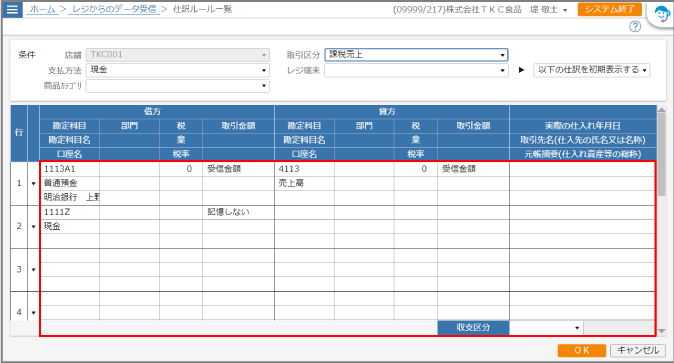The height and width of the screenshot is (363, 674).
Task: Click the 収支区分 label cell
Action: click(474, 328)
